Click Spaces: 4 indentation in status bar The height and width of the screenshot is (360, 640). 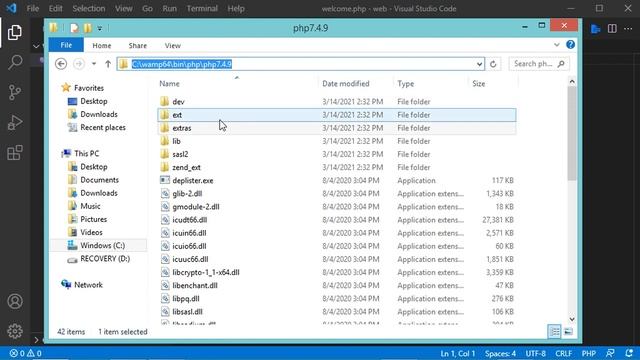tap(500, 353)
